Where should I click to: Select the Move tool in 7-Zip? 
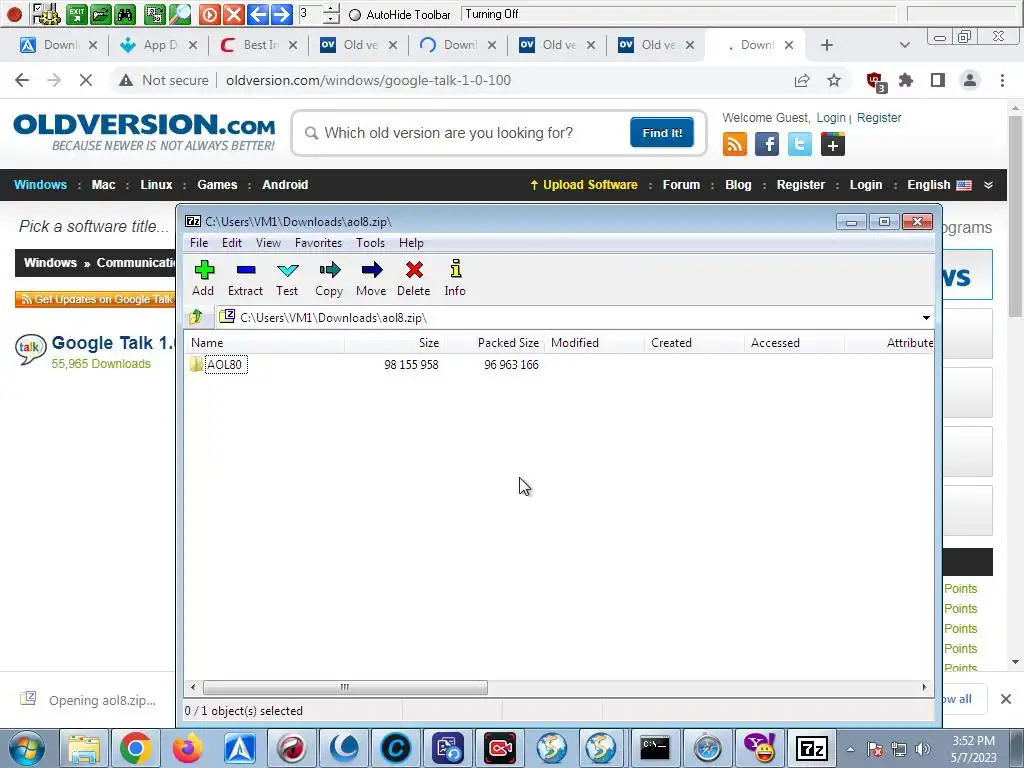(x=372, y=270)
